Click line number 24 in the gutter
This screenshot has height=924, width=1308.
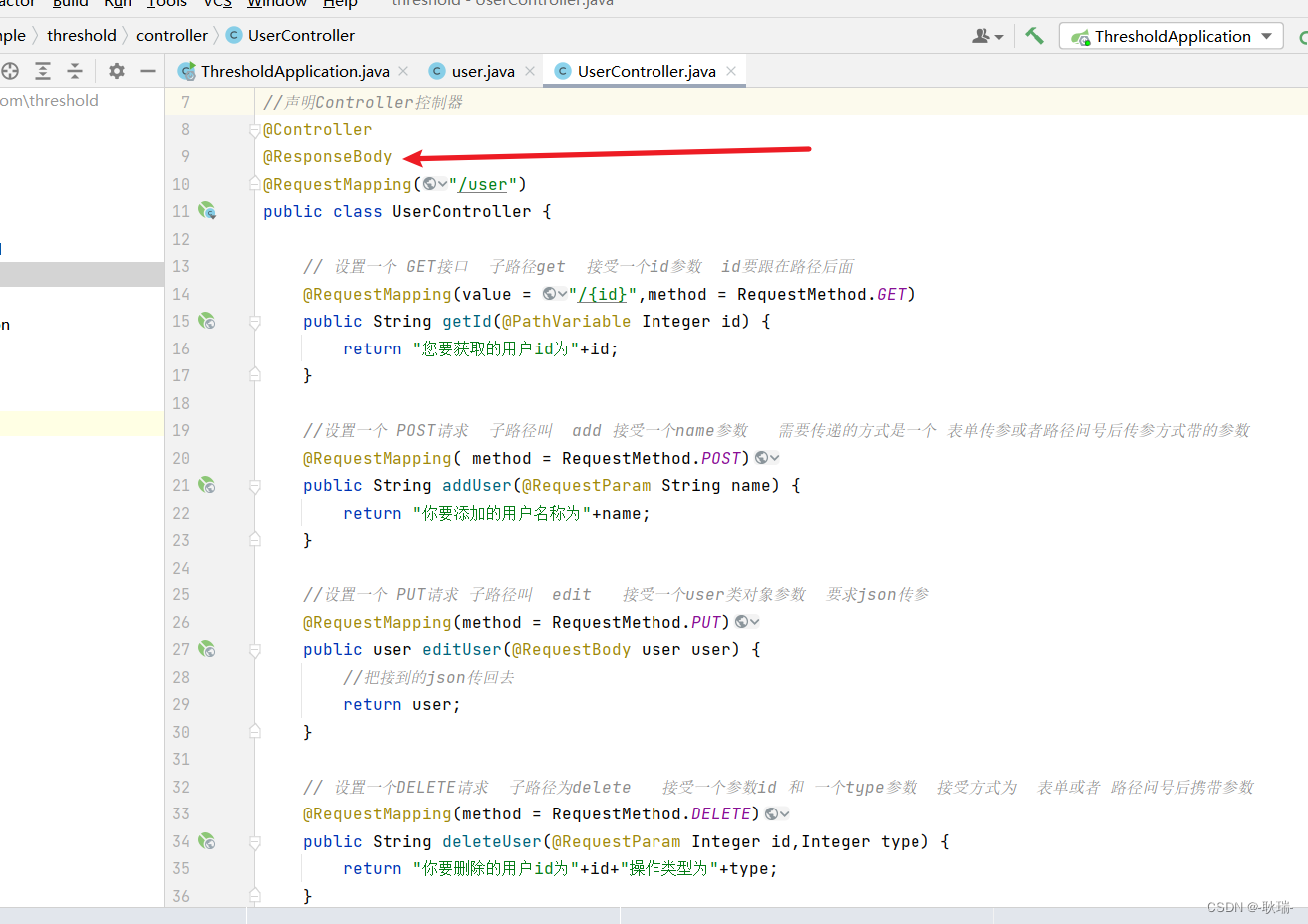[x=180, y=568]
